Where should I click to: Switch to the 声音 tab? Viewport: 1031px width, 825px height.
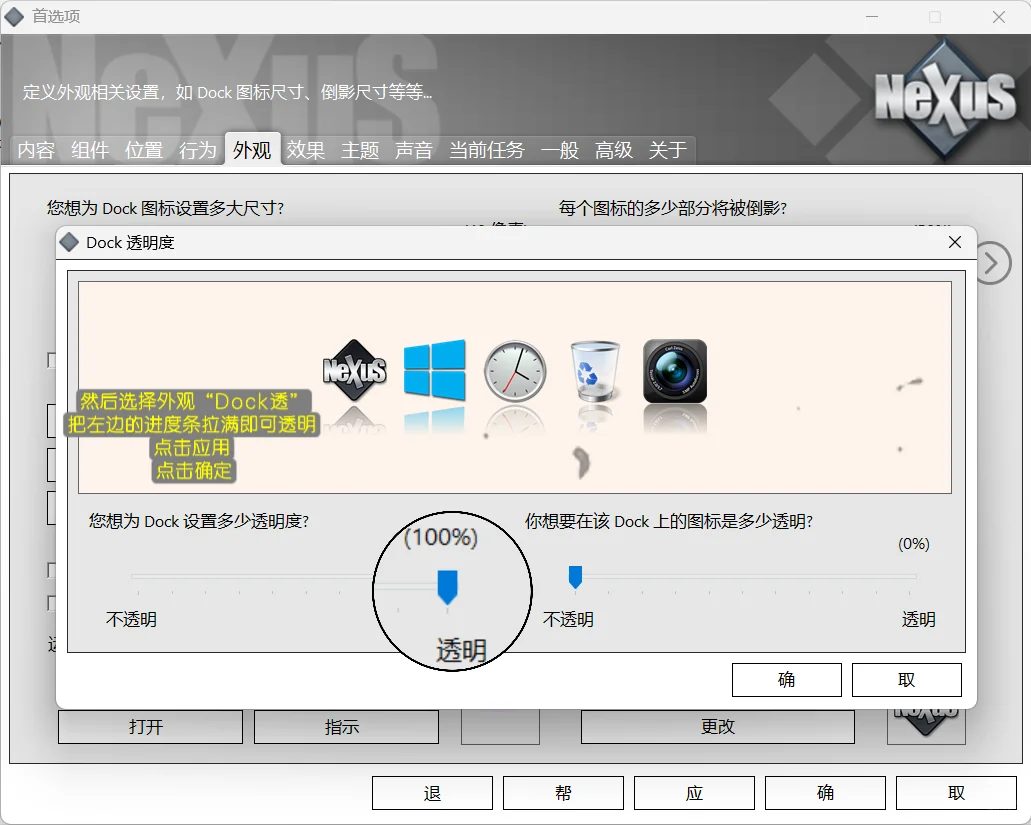pyautogui.click(x=414, y=150)
